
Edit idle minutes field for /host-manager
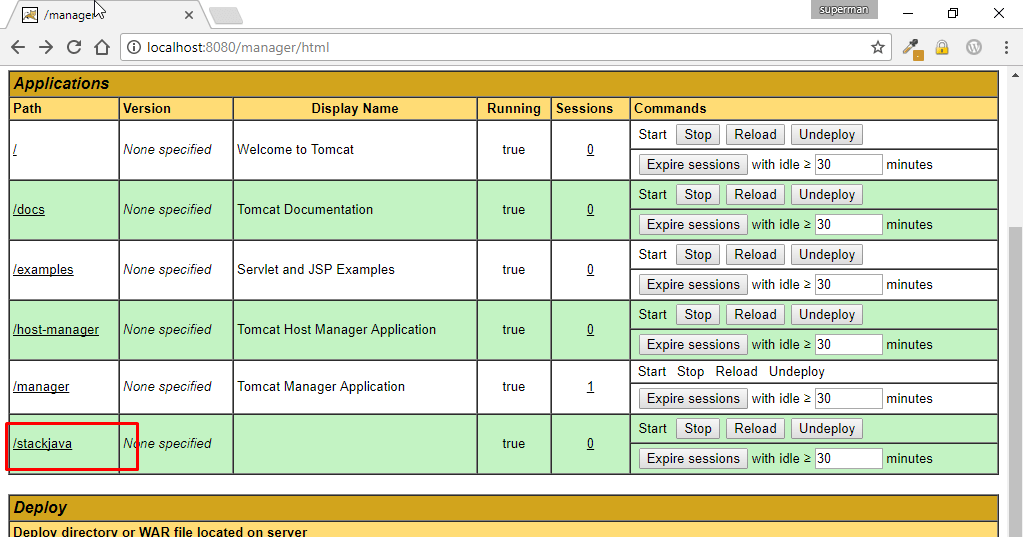point(849,345)
